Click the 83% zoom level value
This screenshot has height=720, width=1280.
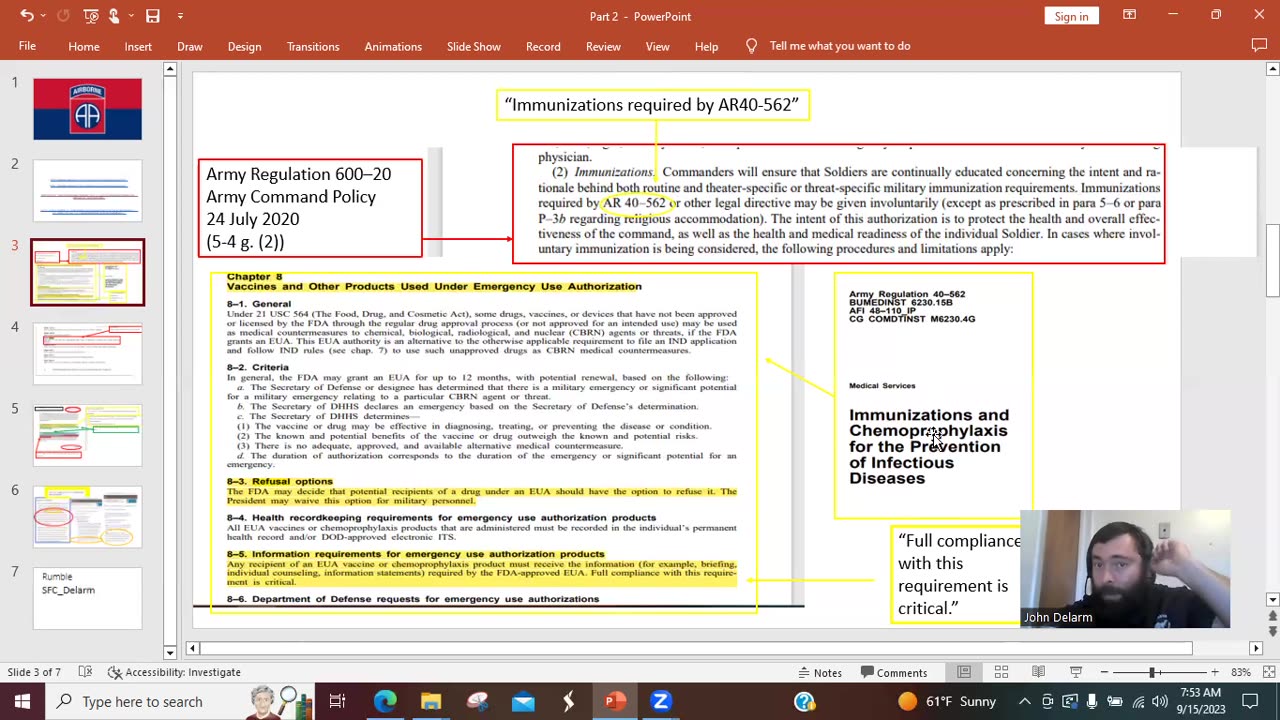[1241, 672]
